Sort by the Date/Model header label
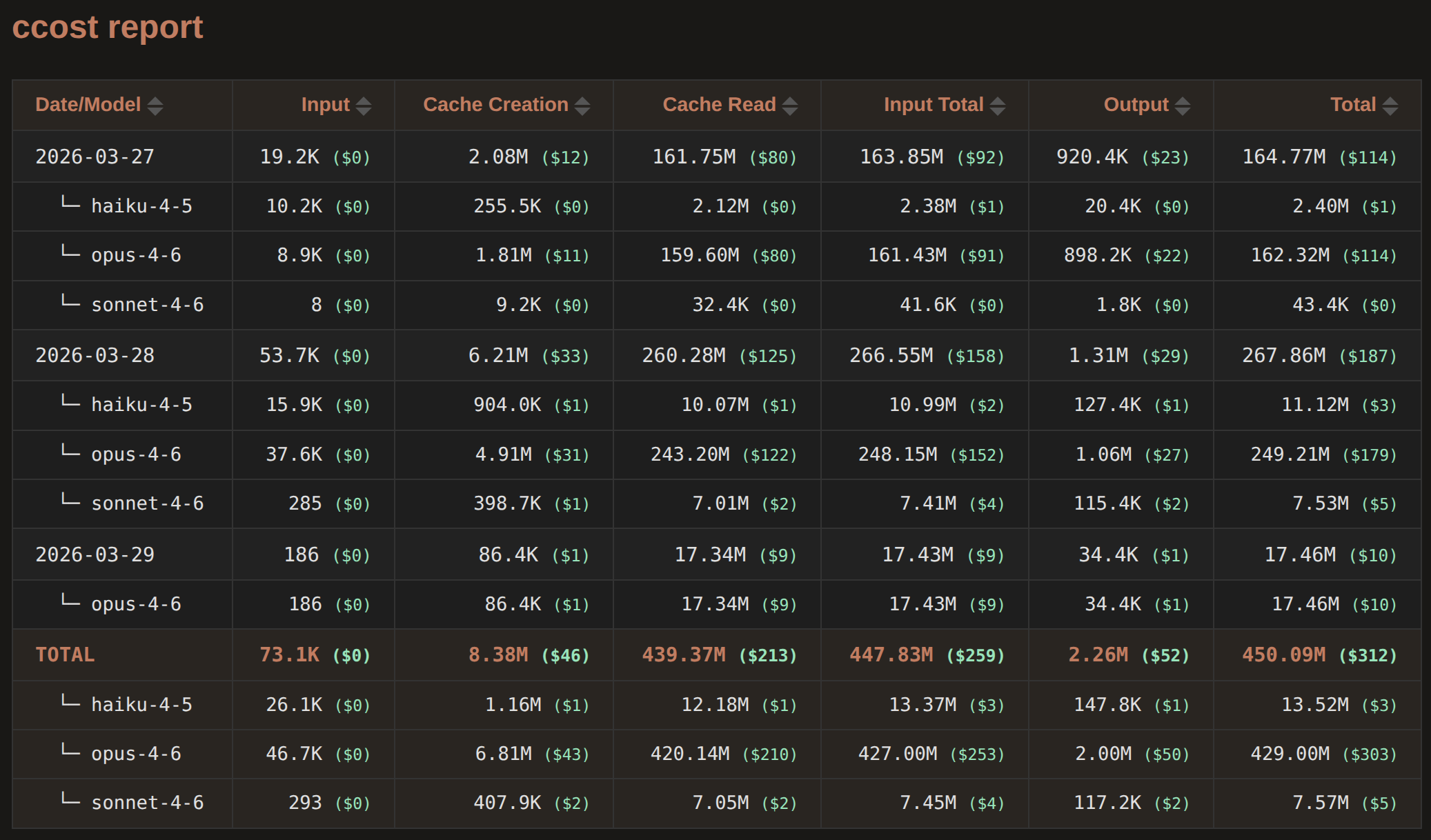This screenshot has height=840, width=1431. tap(88, 105)
